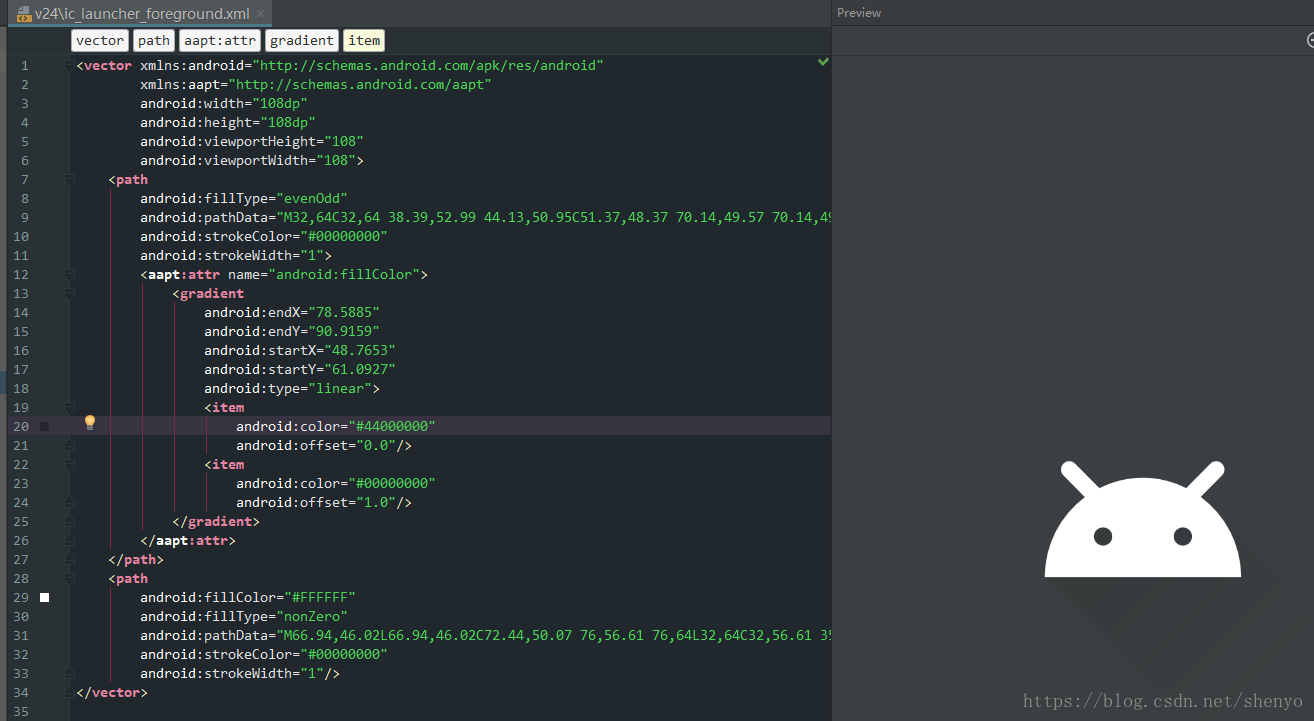Collapse the second item tag on line 22
Screen dimensions: 1314x721
69,464
